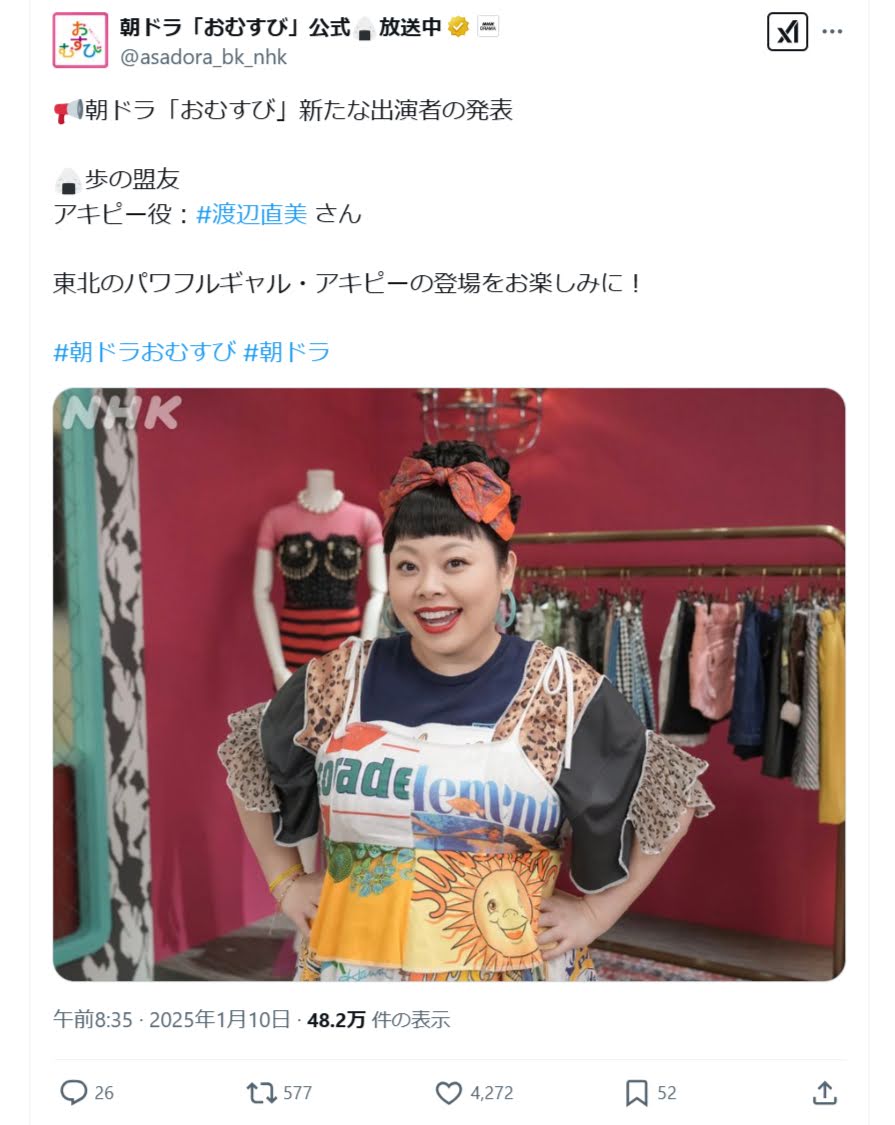Click the post timestamp 午前8:35 2025年1月10日
The width and height of the screenshot is (895, 1125).
tap(172, 1020)
